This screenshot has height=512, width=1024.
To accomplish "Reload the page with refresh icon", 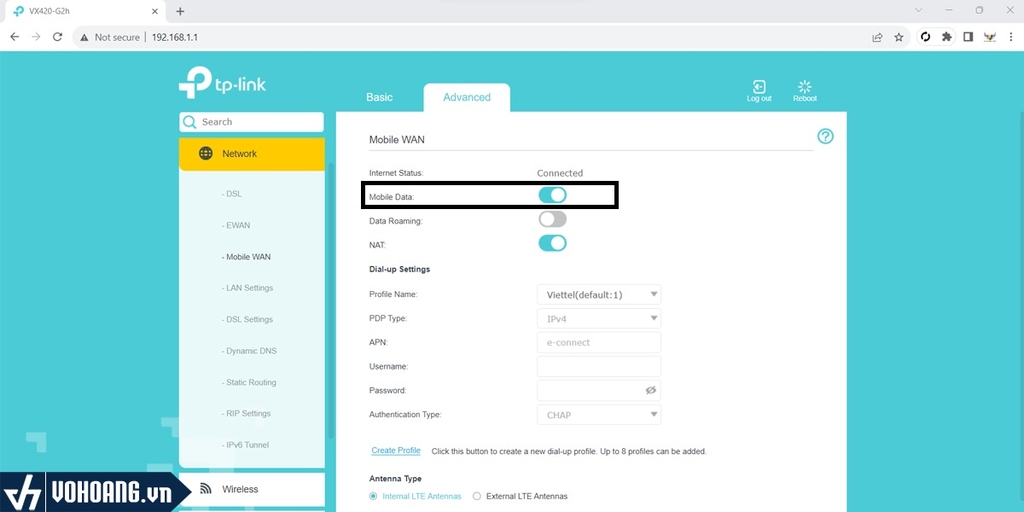I will pos(57,37).
